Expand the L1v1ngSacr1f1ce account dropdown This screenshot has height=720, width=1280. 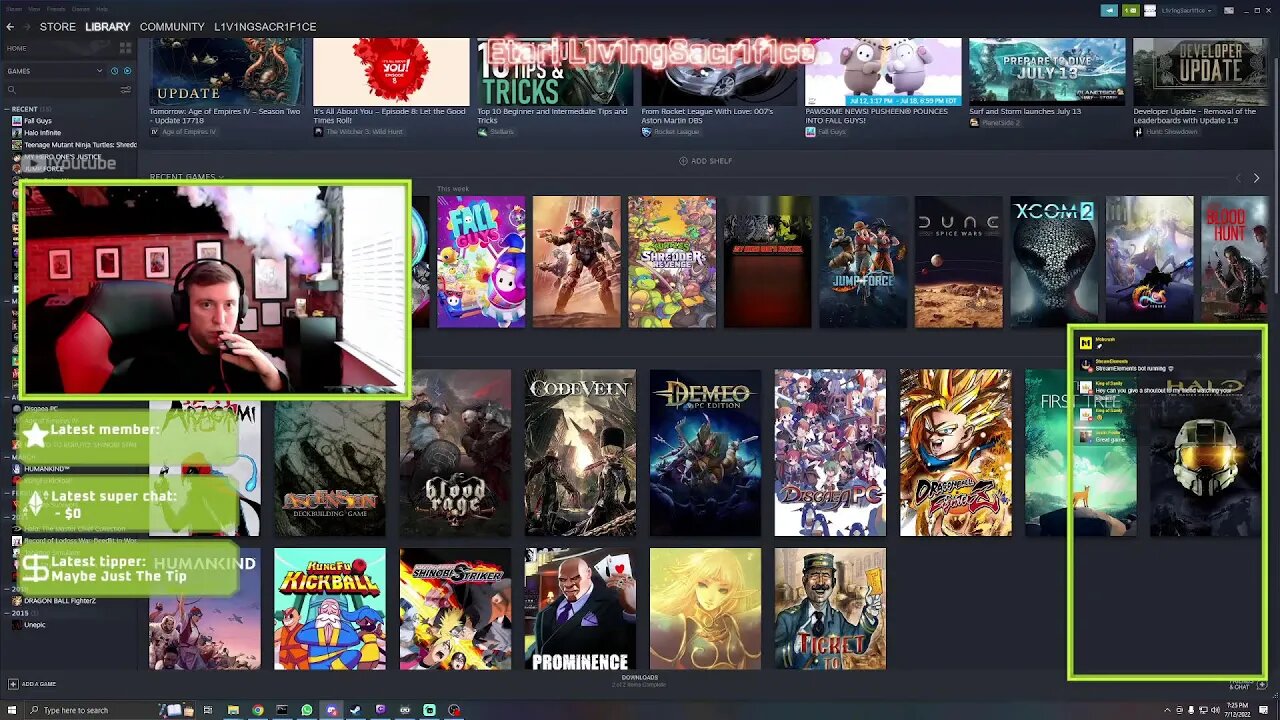[x=1187, y=10]
